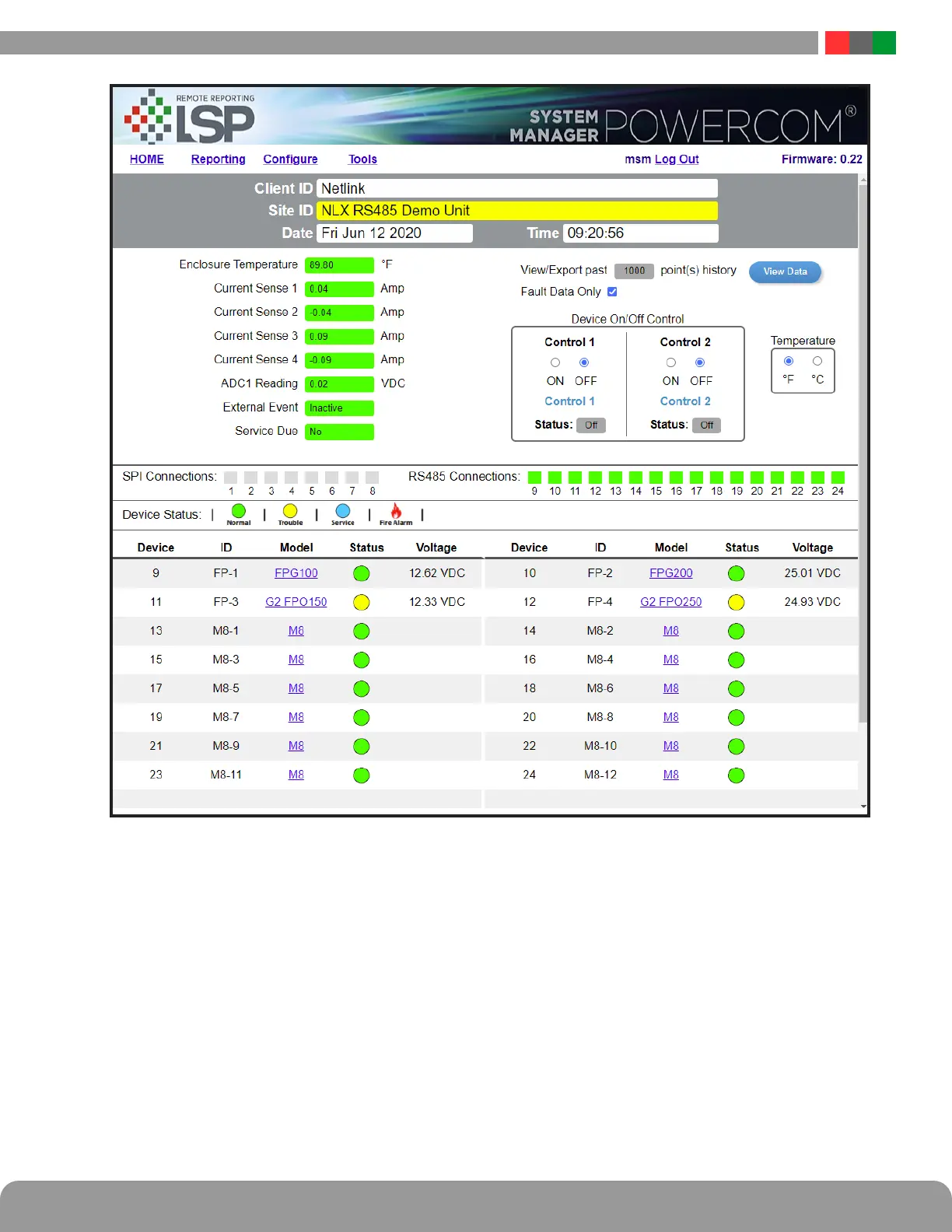Uncheck the Fault Data Only checkbox
Screen dimensions: 952x1232
612,292
